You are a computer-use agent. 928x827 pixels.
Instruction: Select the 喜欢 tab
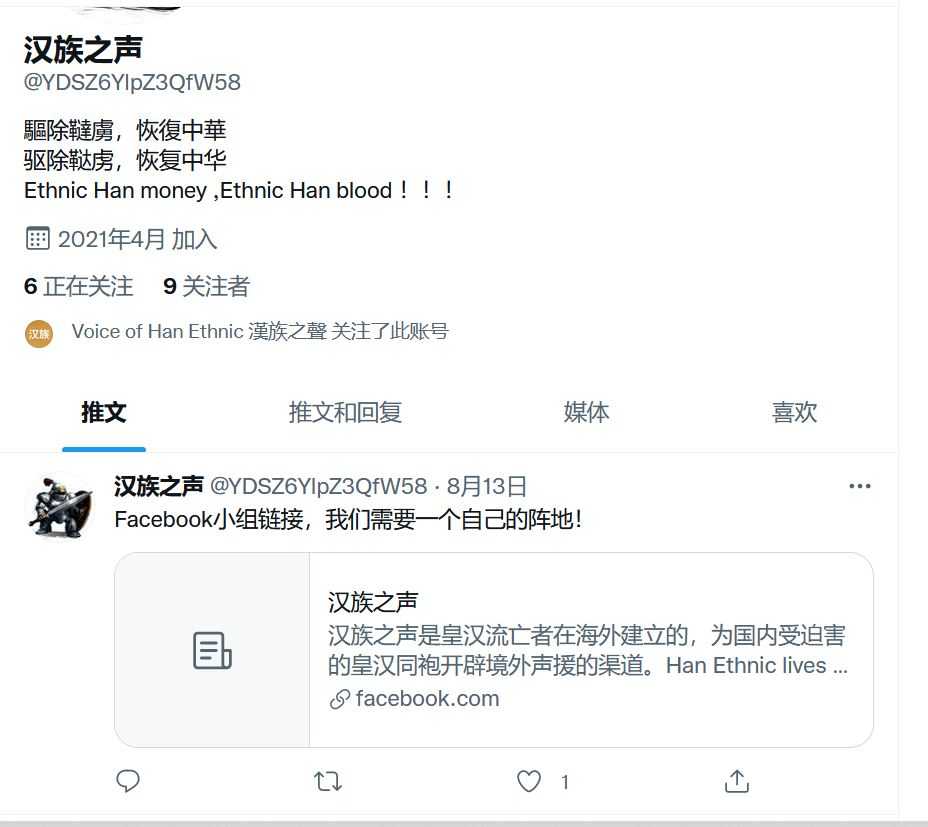[794, 412]
